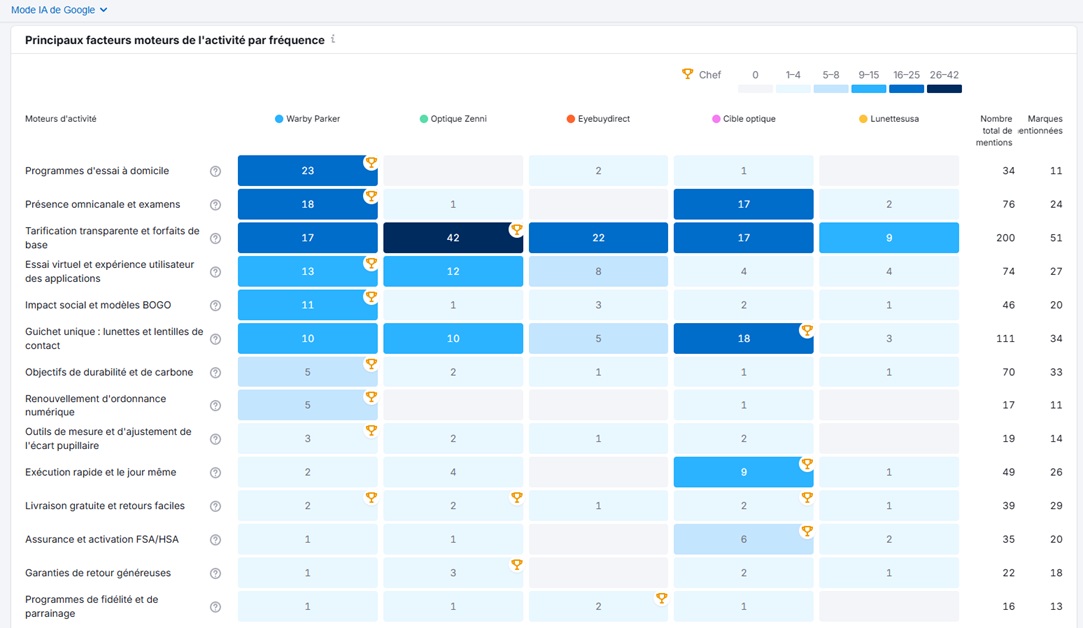Select the Cible optique column header
This screenshot has width=1083, height=628.
(x=743, y=119)
